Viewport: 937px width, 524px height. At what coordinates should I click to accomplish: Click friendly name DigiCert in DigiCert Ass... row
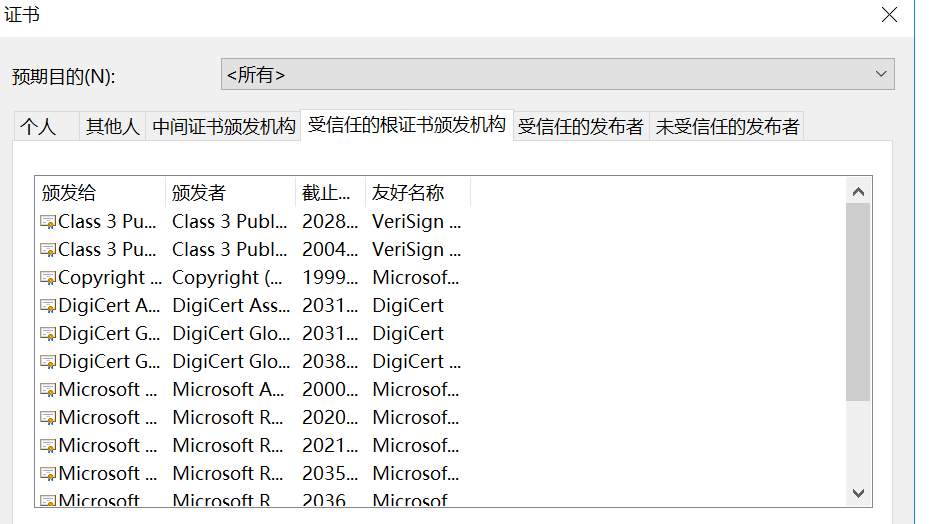[x=408, y=306]
